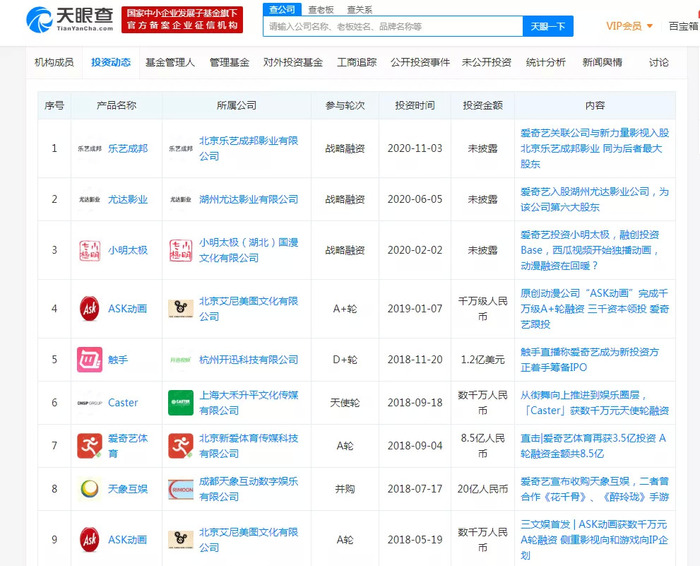Click the 投资金额 column header
Screen dimensions: 700x566
tap(483, 105)
